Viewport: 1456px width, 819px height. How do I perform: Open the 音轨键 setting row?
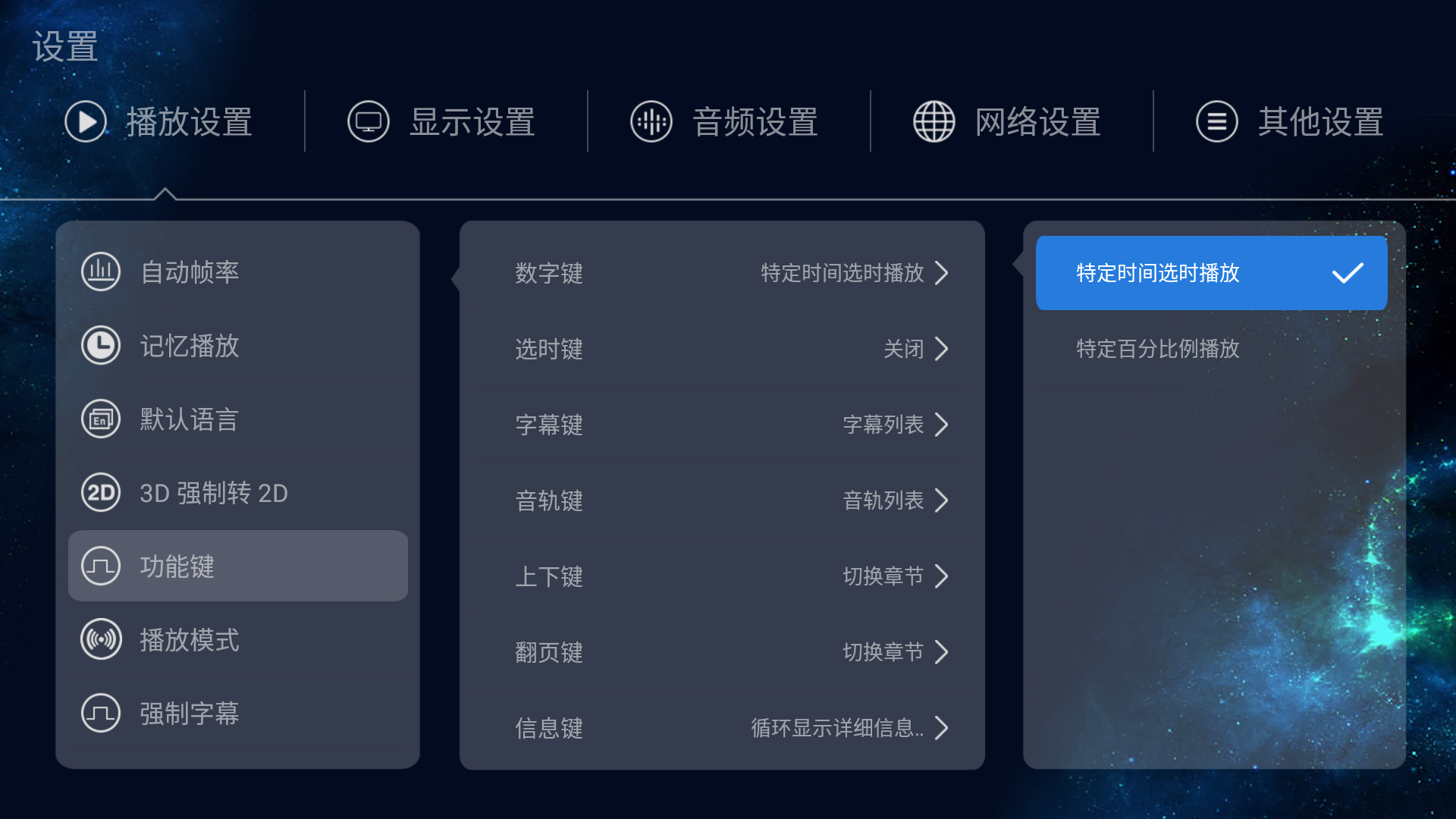[x=722, y=500]
